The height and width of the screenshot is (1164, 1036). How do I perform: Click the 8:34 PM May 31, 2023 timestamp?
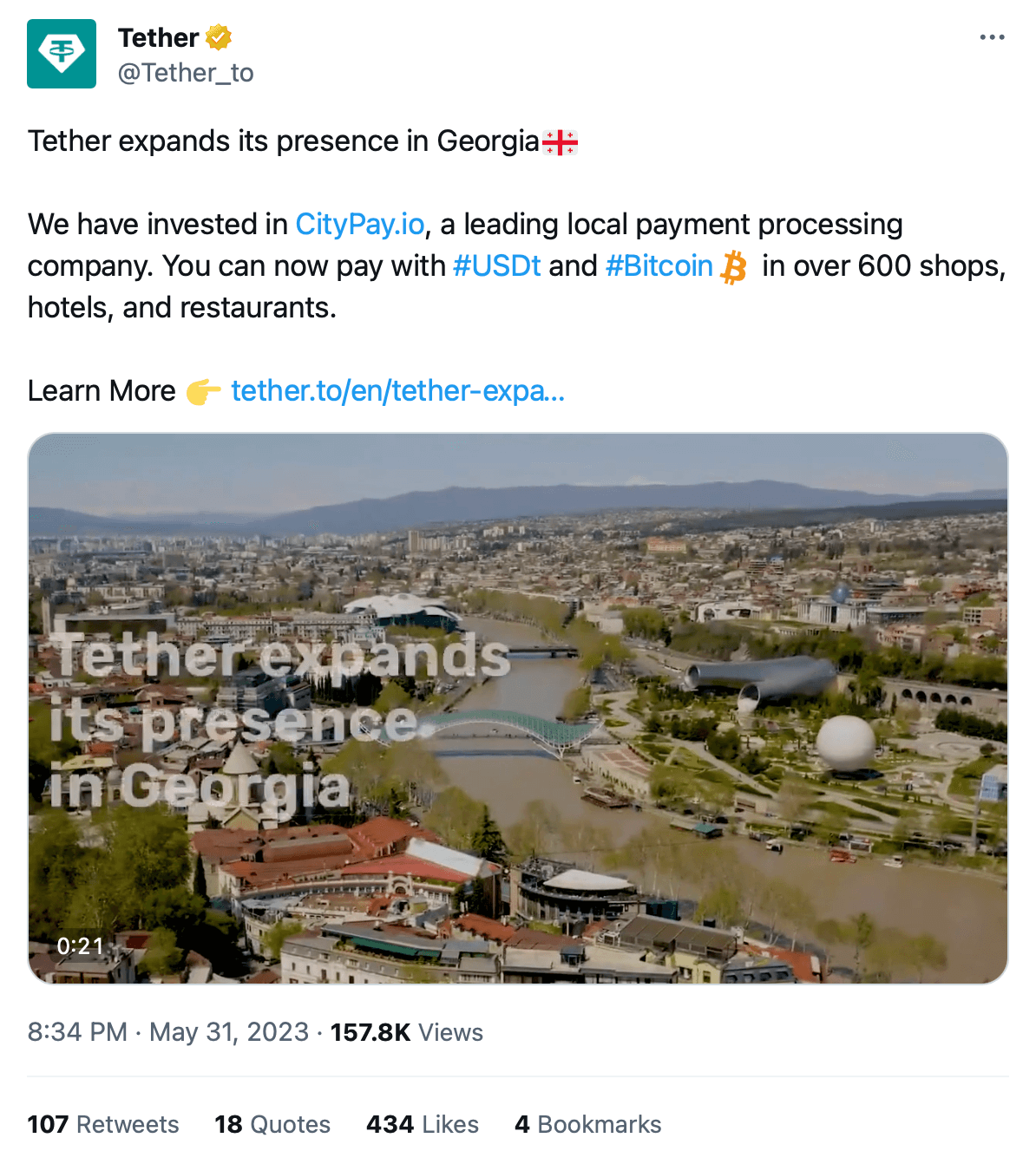(x=168, y=1032)
